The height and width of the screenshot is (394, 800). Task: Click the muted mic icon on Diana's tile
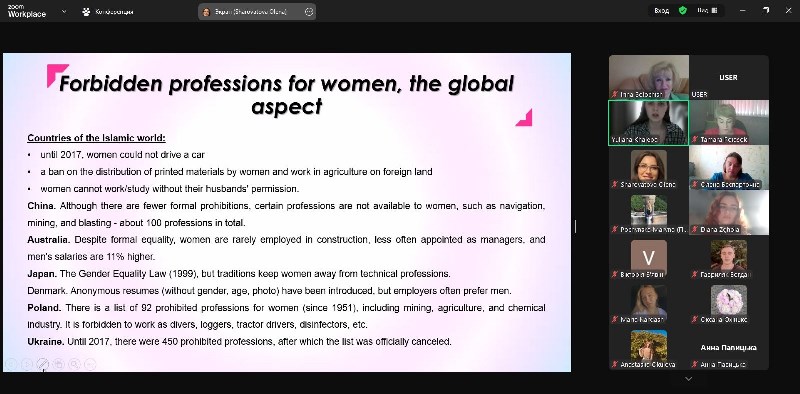[695, 230]
